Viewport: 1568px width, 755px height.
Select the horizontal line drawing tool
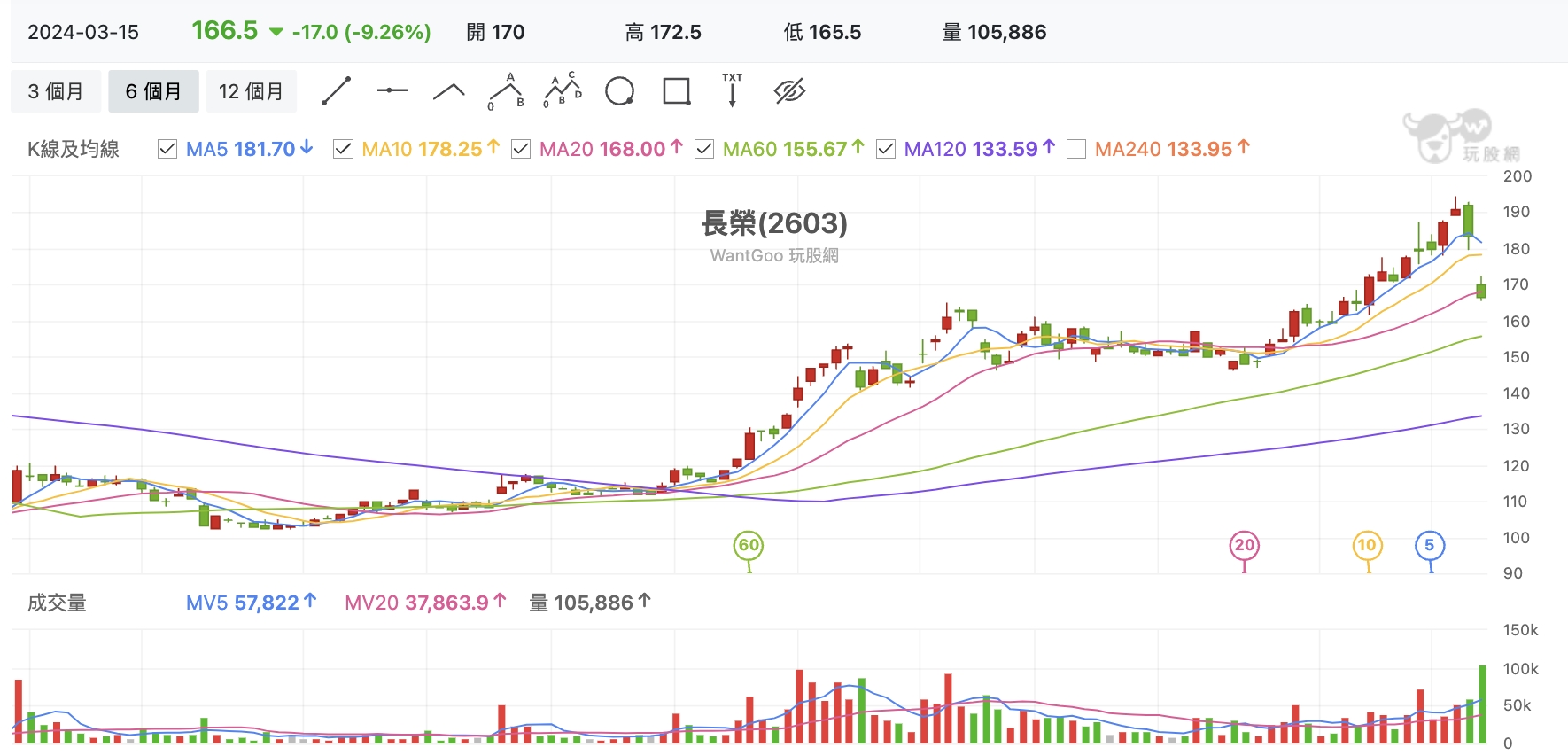392,90
